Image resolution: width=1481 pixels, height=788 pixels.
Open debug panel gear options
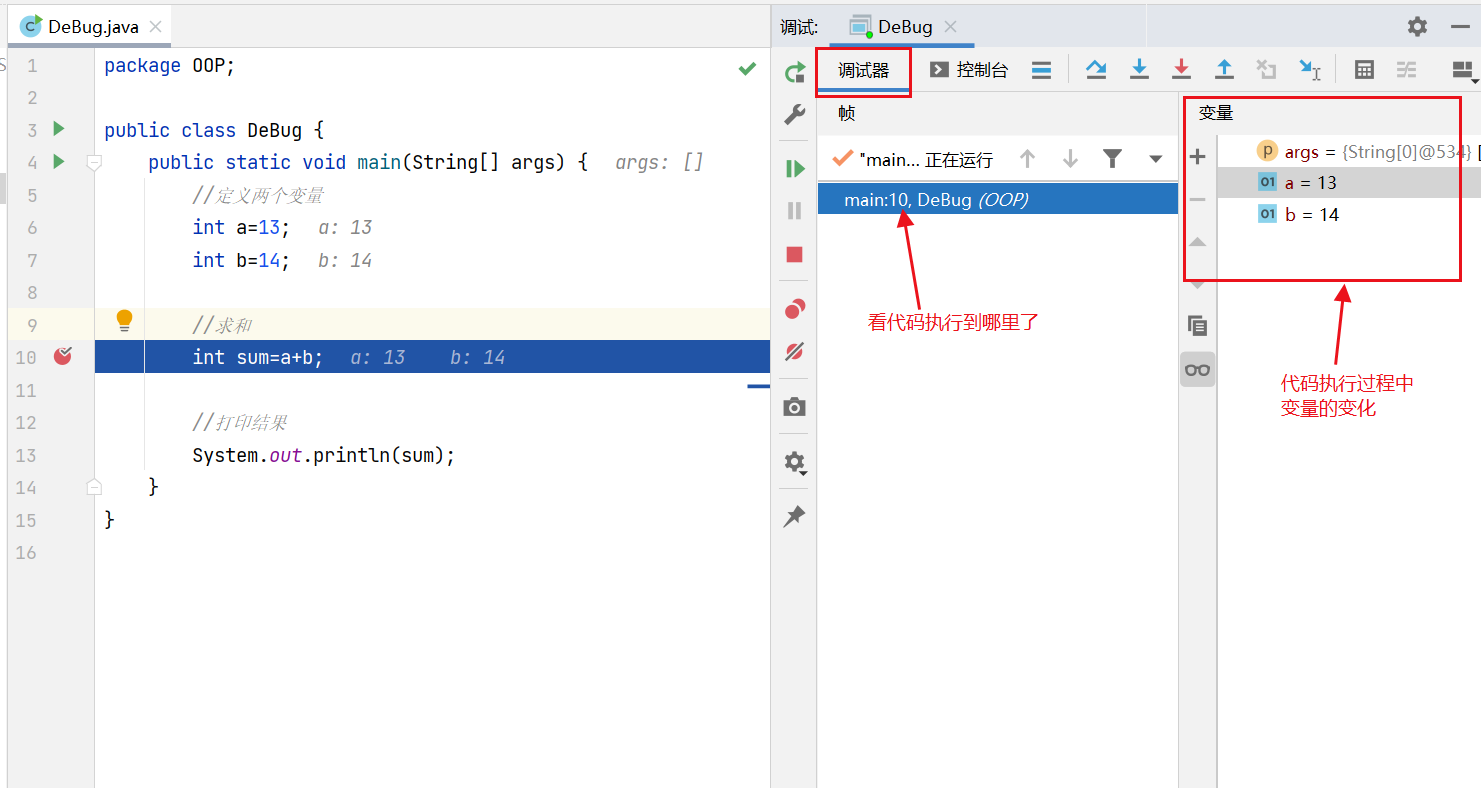coord(1418,27)
